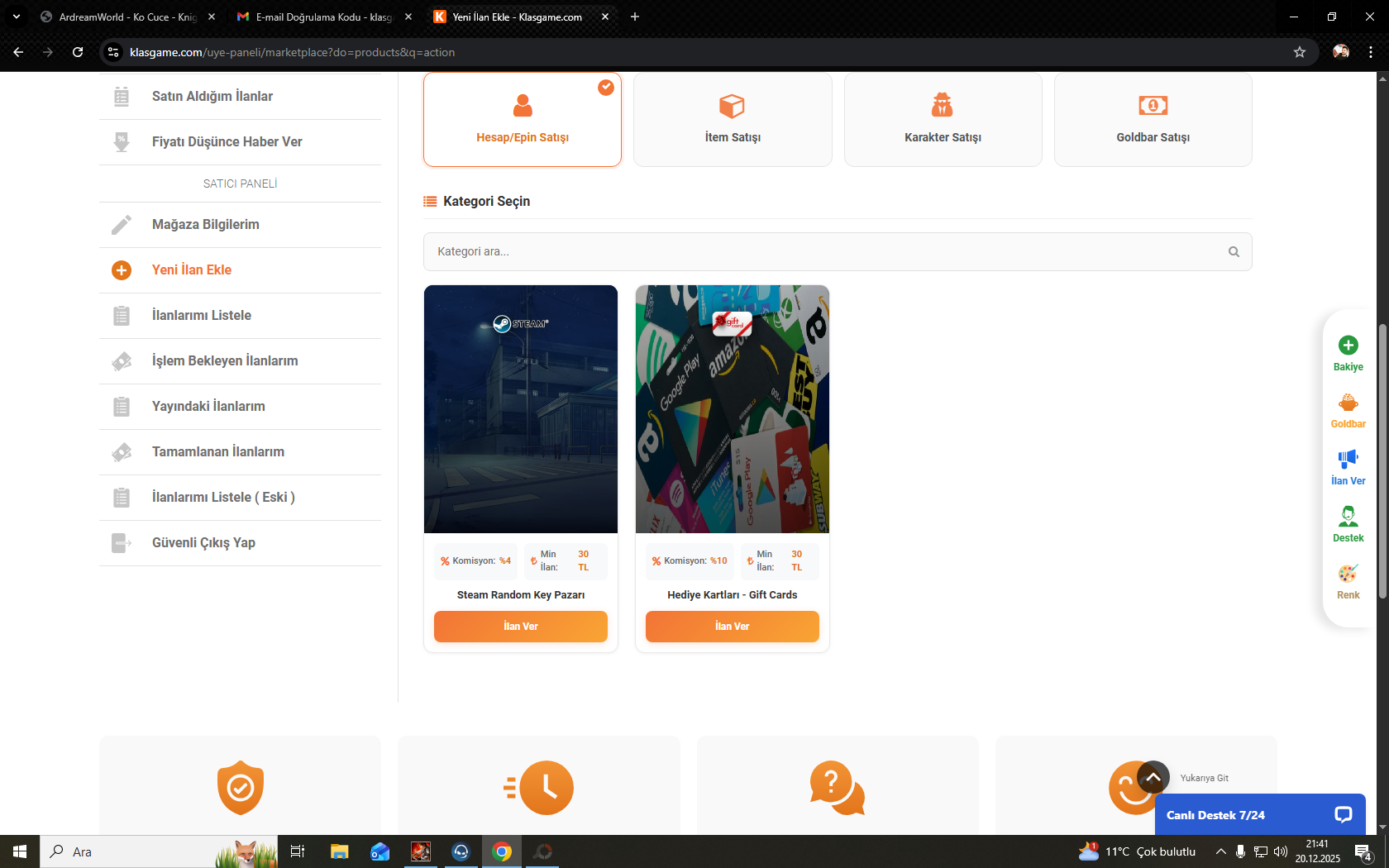Switch to ArdreamWorld - Ko Cuce tab

click(x=128, y=17)
